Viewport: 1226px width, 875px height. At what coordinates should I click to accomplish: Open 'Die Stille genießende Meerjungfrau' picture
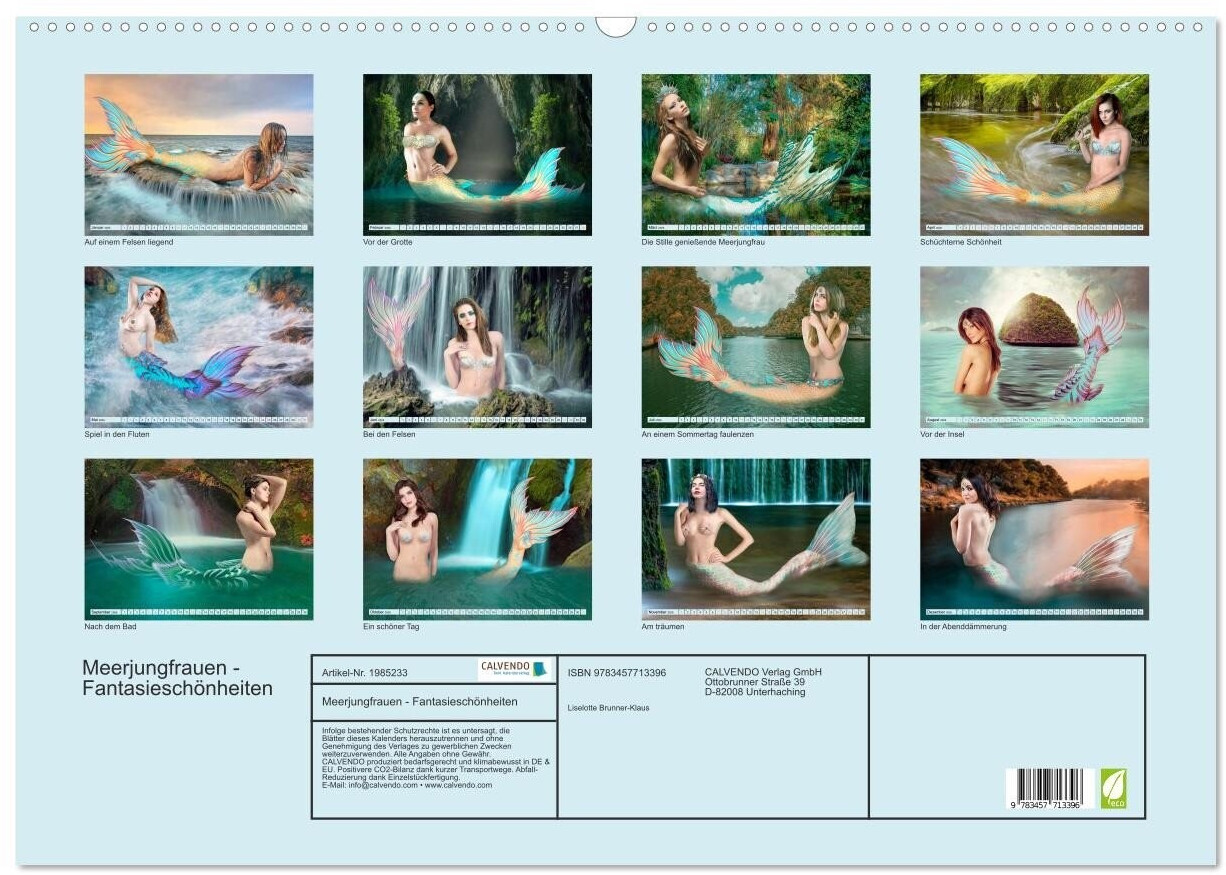[755, 154]
